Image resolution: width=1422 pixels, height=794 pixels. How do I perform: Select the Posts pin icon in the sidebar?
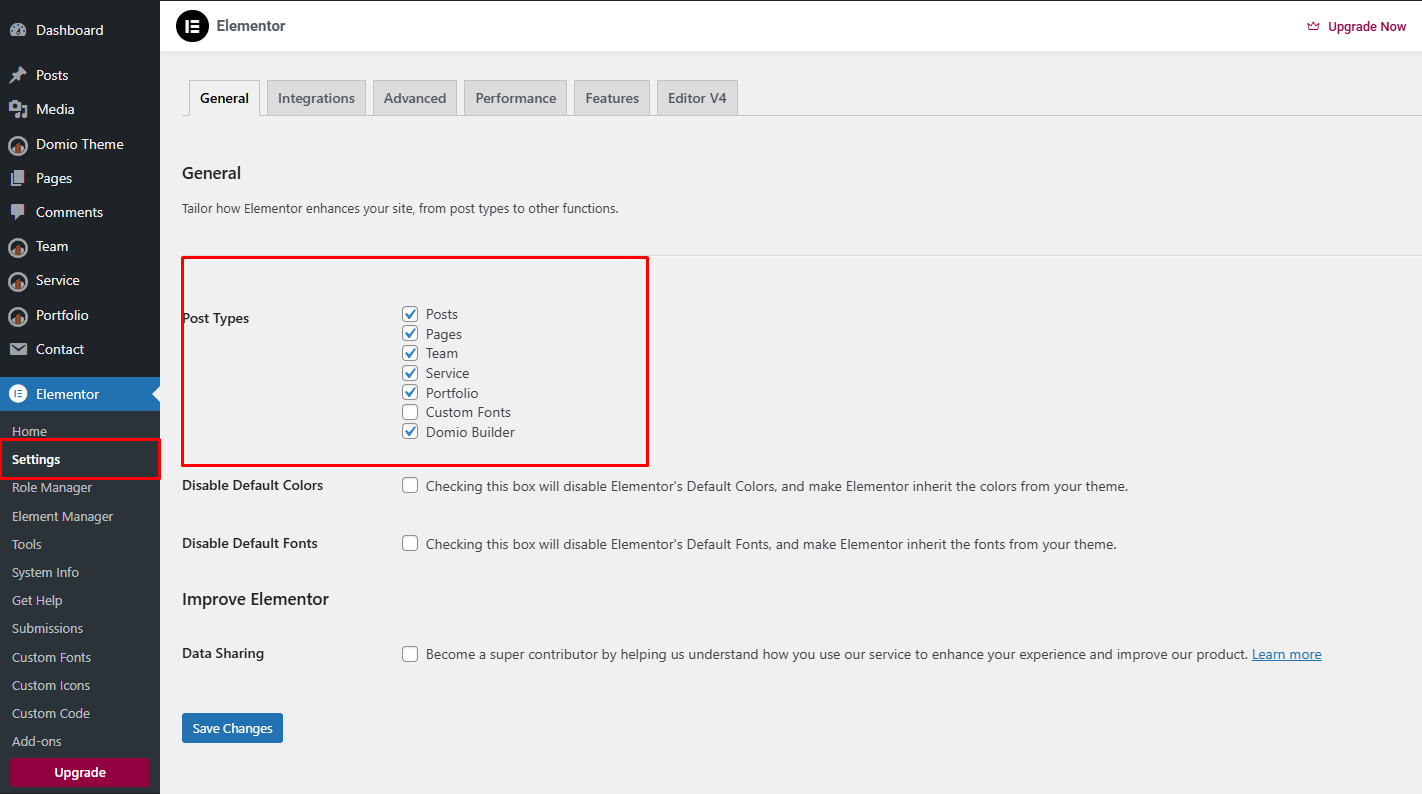tap(18, 74)
